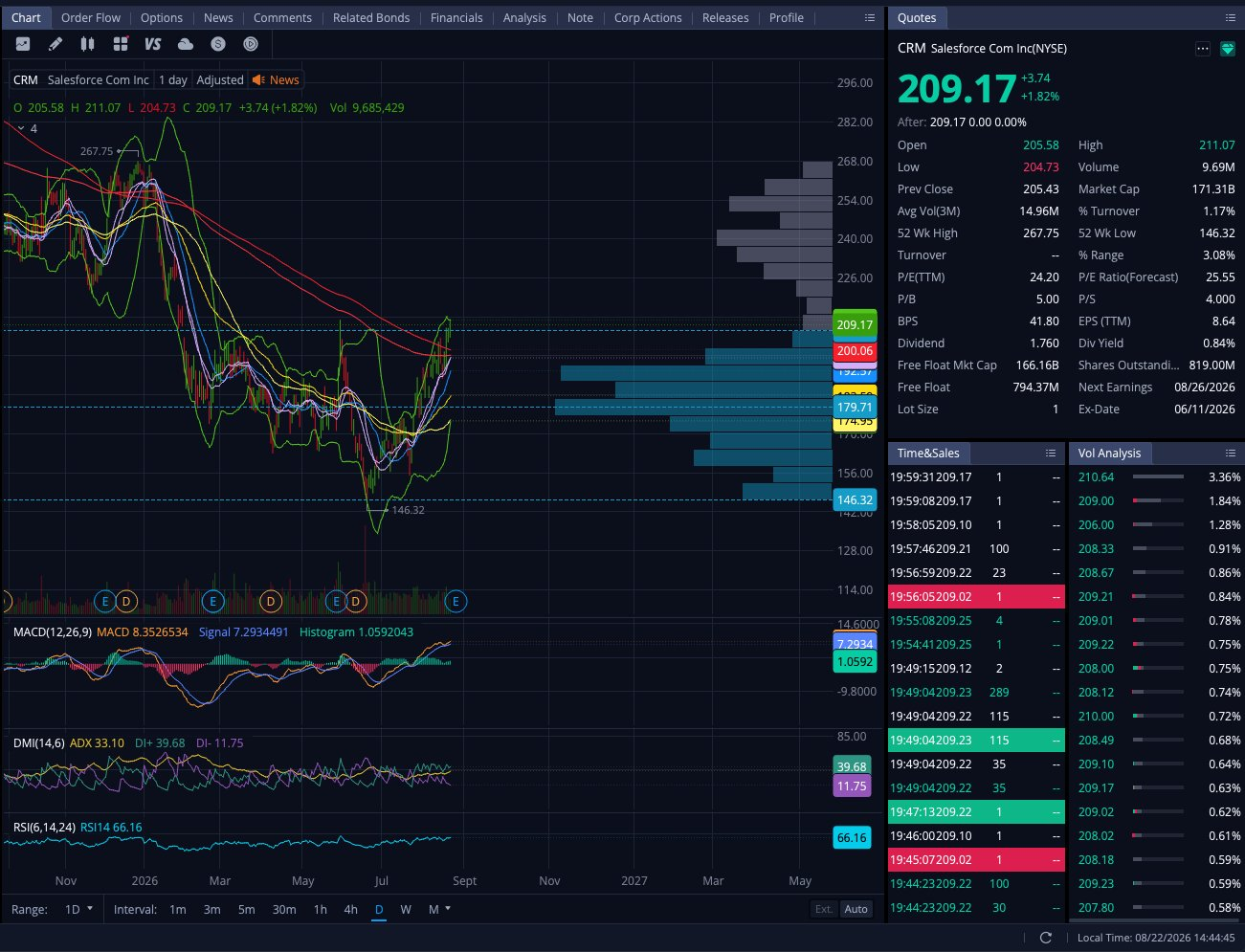Collapse the indicator list chevron labeled 4

[21, 128]
